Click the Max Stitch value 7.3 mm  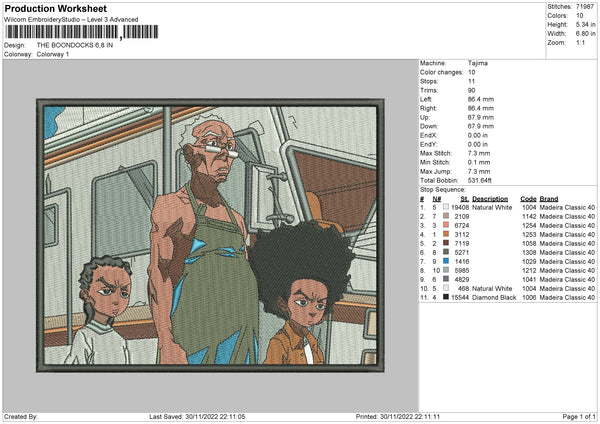(479, 153)
